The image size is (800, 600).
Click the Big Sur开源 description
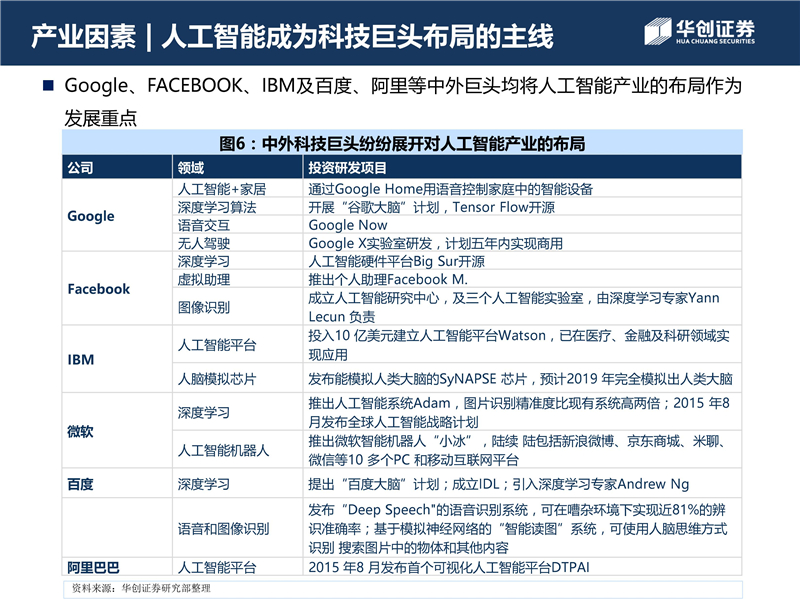(x=396, y=261)
